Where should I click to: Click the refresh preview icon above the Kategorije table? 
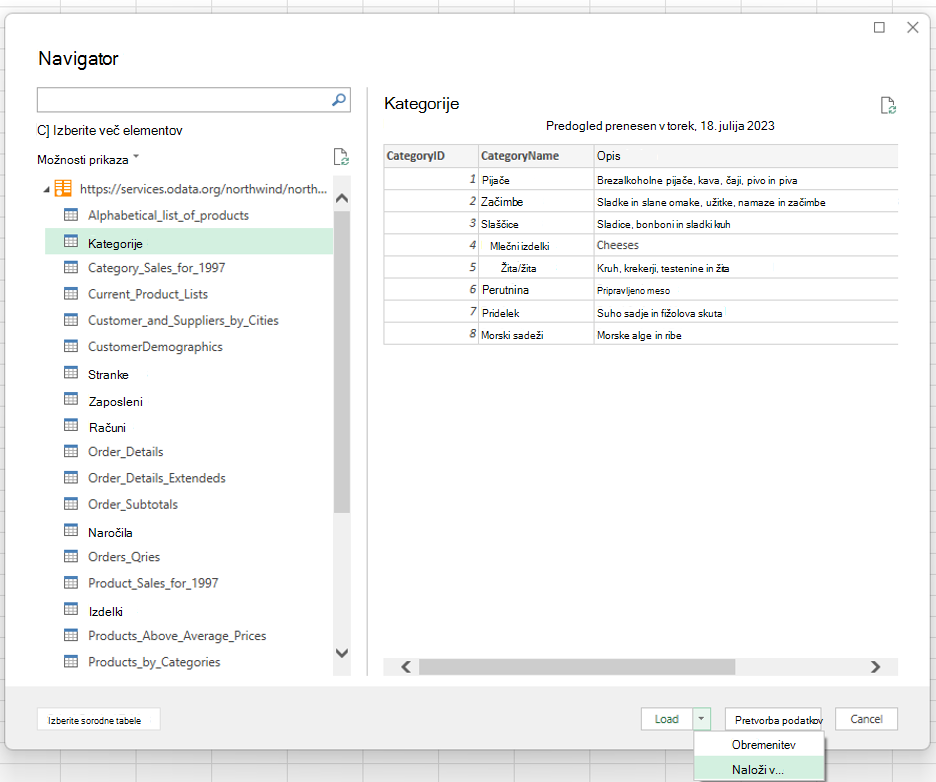pyautogui.click(x=888, y=106)
